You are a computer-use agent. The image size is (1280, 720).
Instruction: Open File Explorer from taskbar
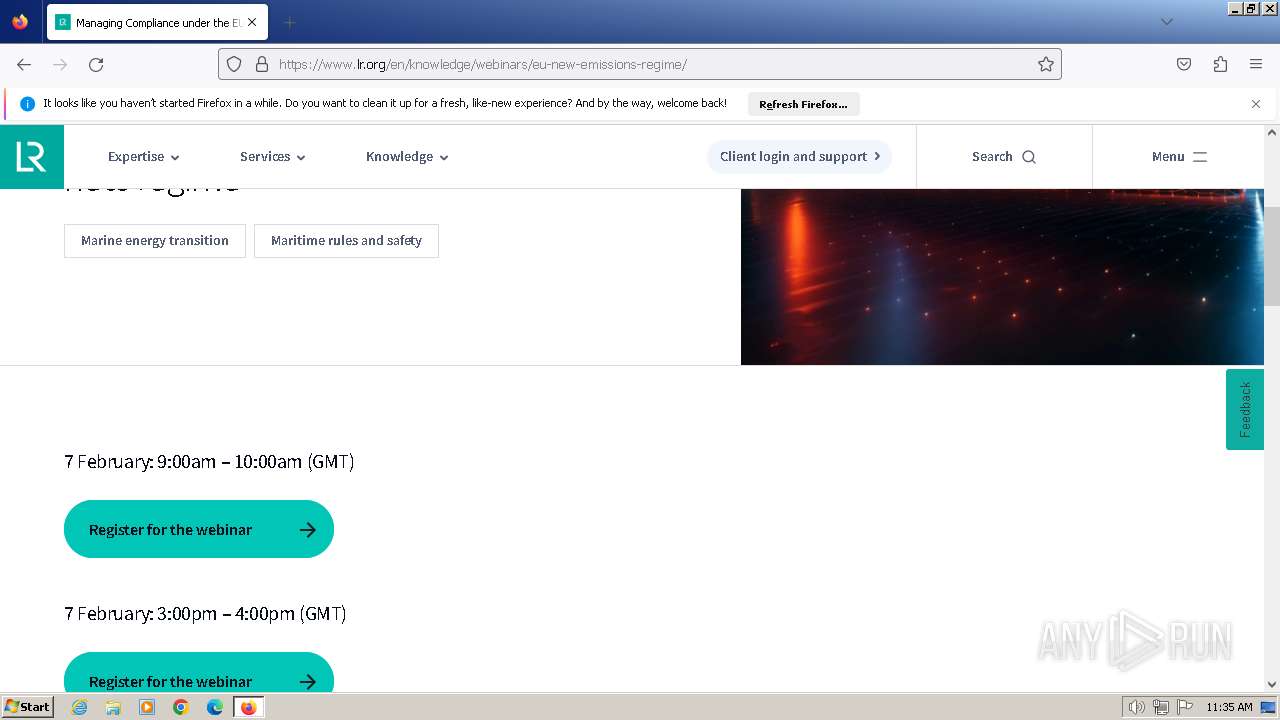point(113,707)
